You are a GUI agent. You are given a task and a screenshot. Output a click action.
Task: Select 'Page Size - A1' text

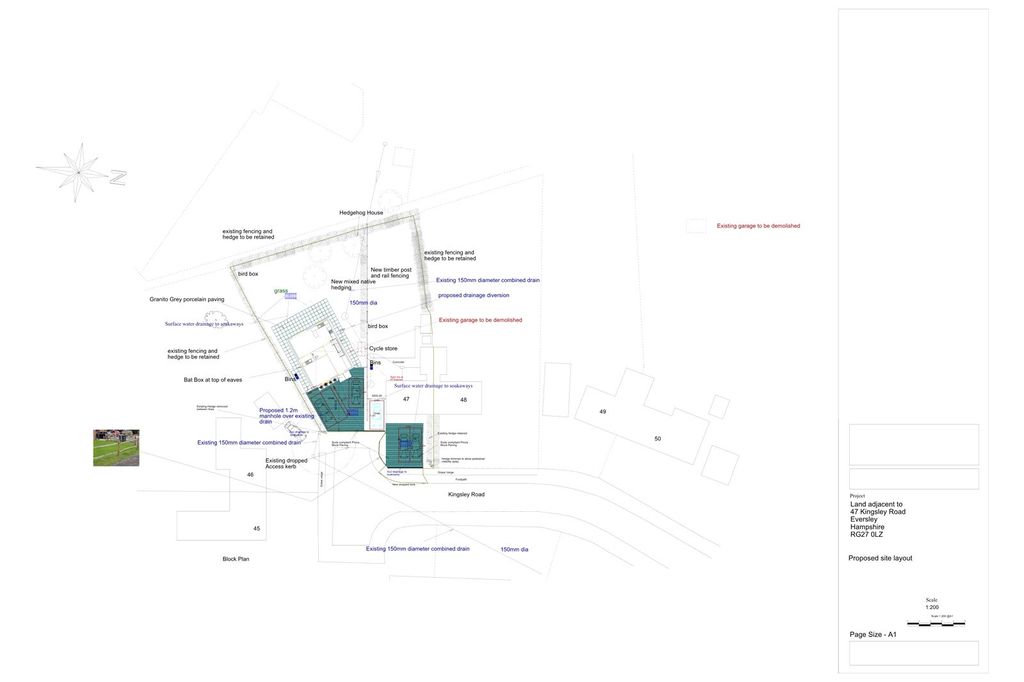[x=873, y=635]
